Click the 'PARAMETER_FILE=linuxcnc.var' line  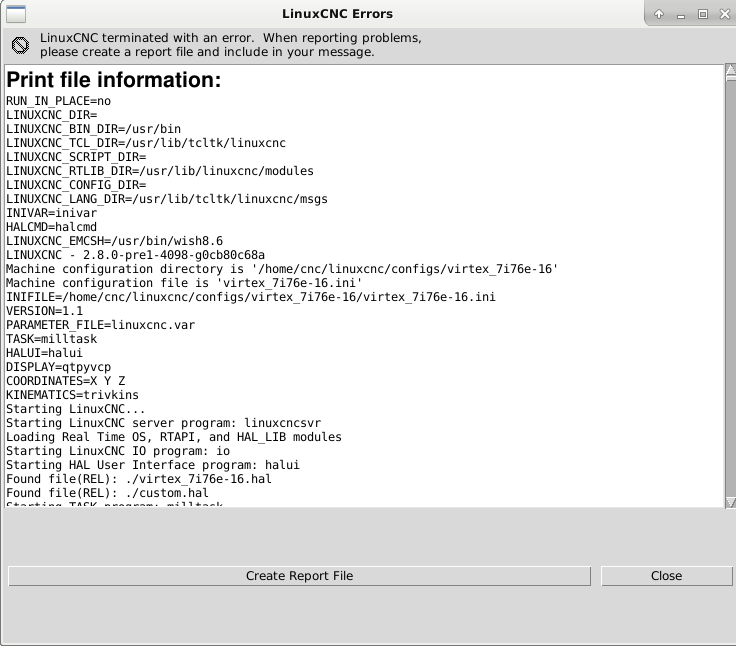[x=100, y=325]
